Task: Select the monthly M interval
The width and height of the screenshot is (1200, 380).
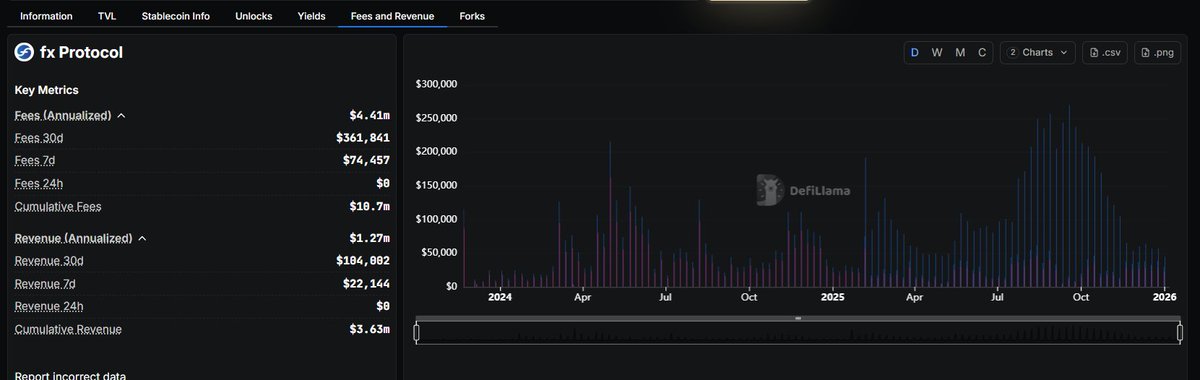Action: coord(960,52)
